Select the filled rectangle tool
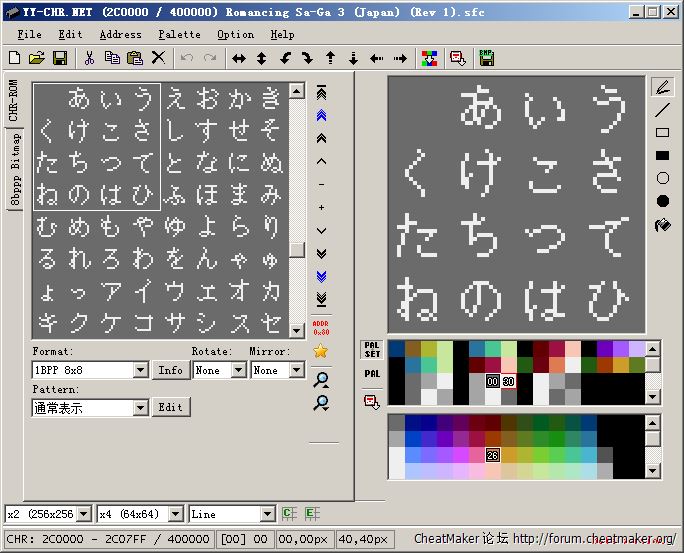 [662, 155]
